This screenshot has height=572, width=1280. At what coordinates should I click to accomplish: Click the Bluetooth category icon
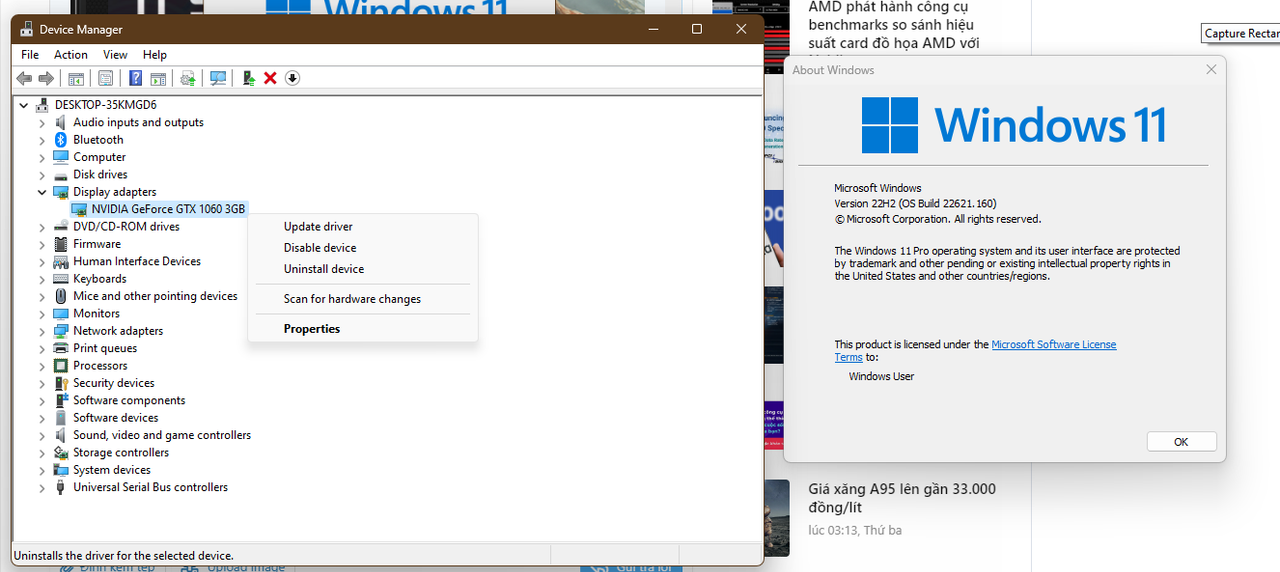61,140
